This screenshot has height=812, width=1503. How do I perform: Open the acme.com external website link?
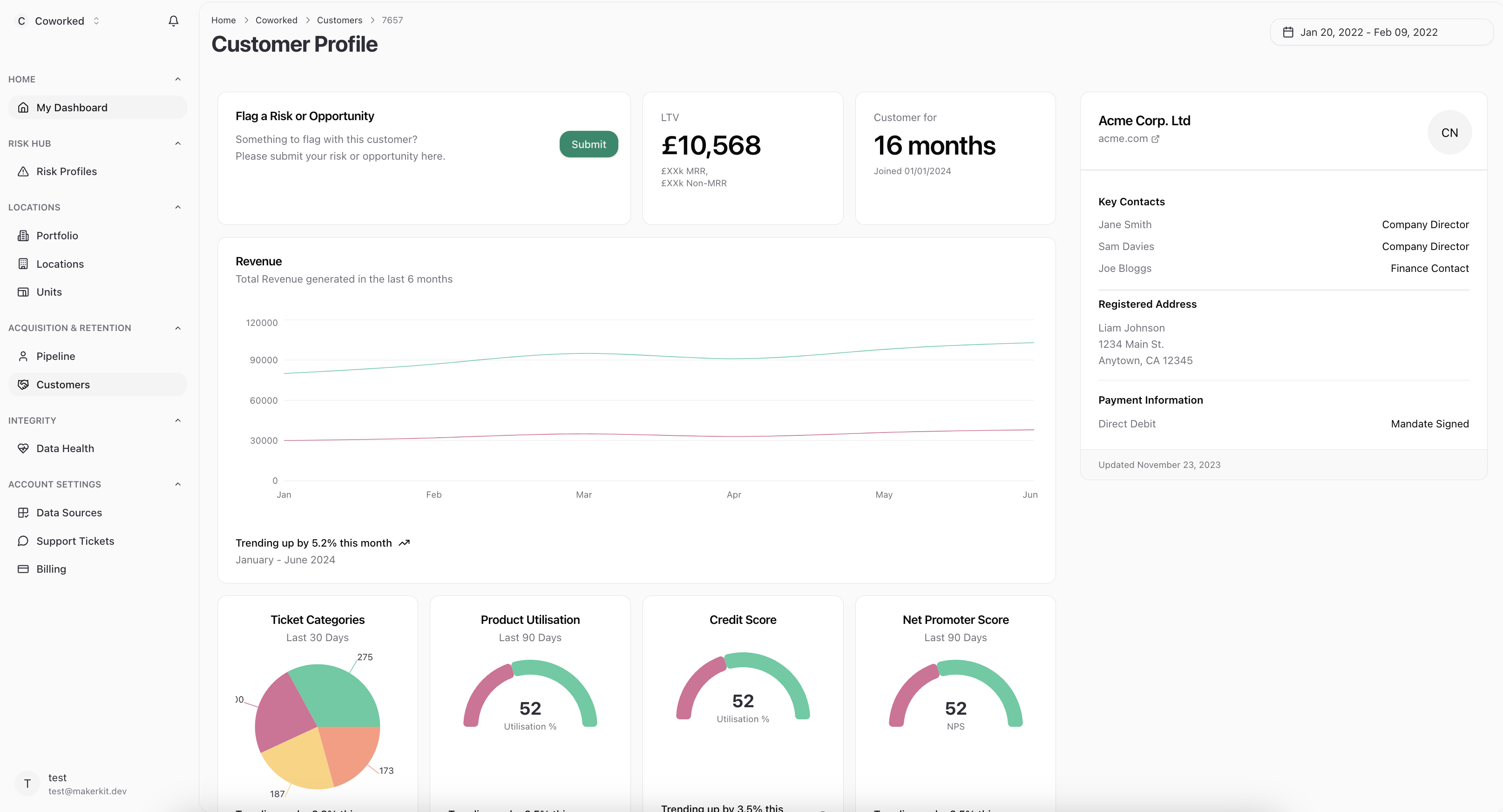(1129, 139)
